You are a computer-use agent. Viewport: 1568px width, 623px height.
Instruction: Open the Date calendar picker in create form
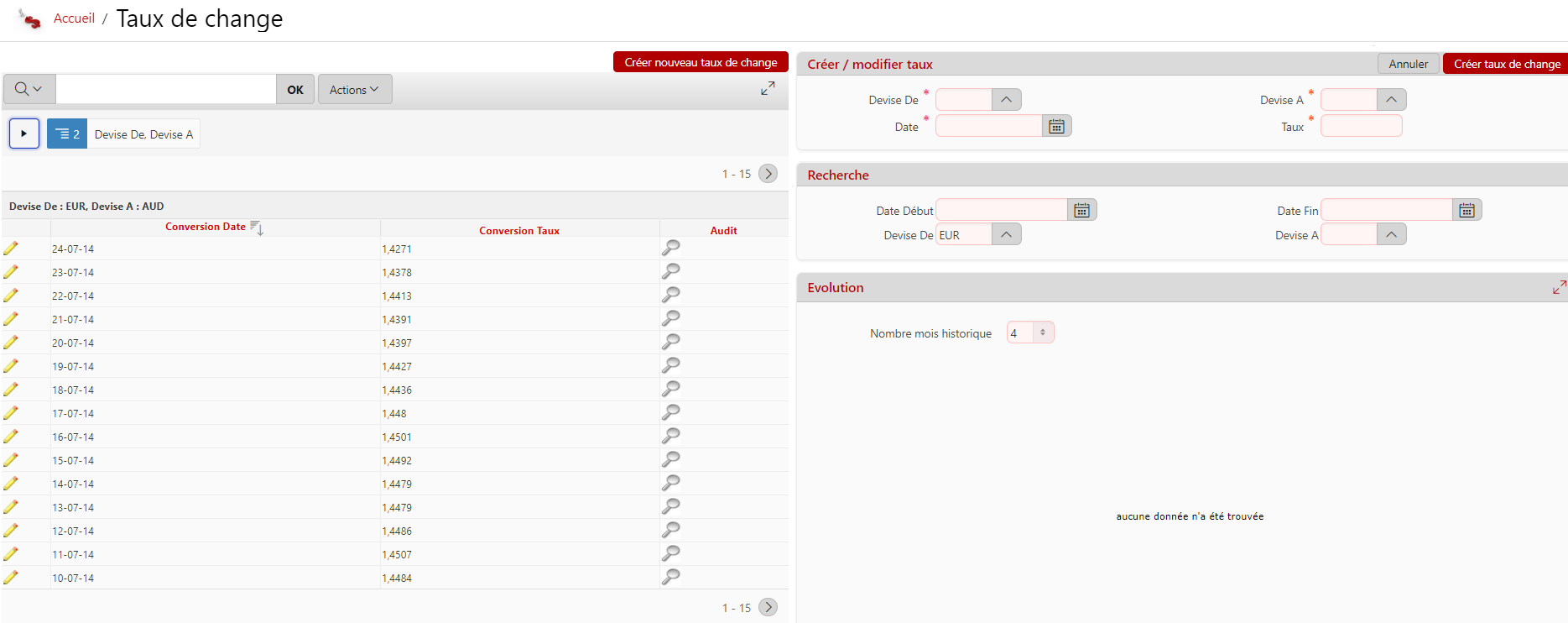(1056, 126)
